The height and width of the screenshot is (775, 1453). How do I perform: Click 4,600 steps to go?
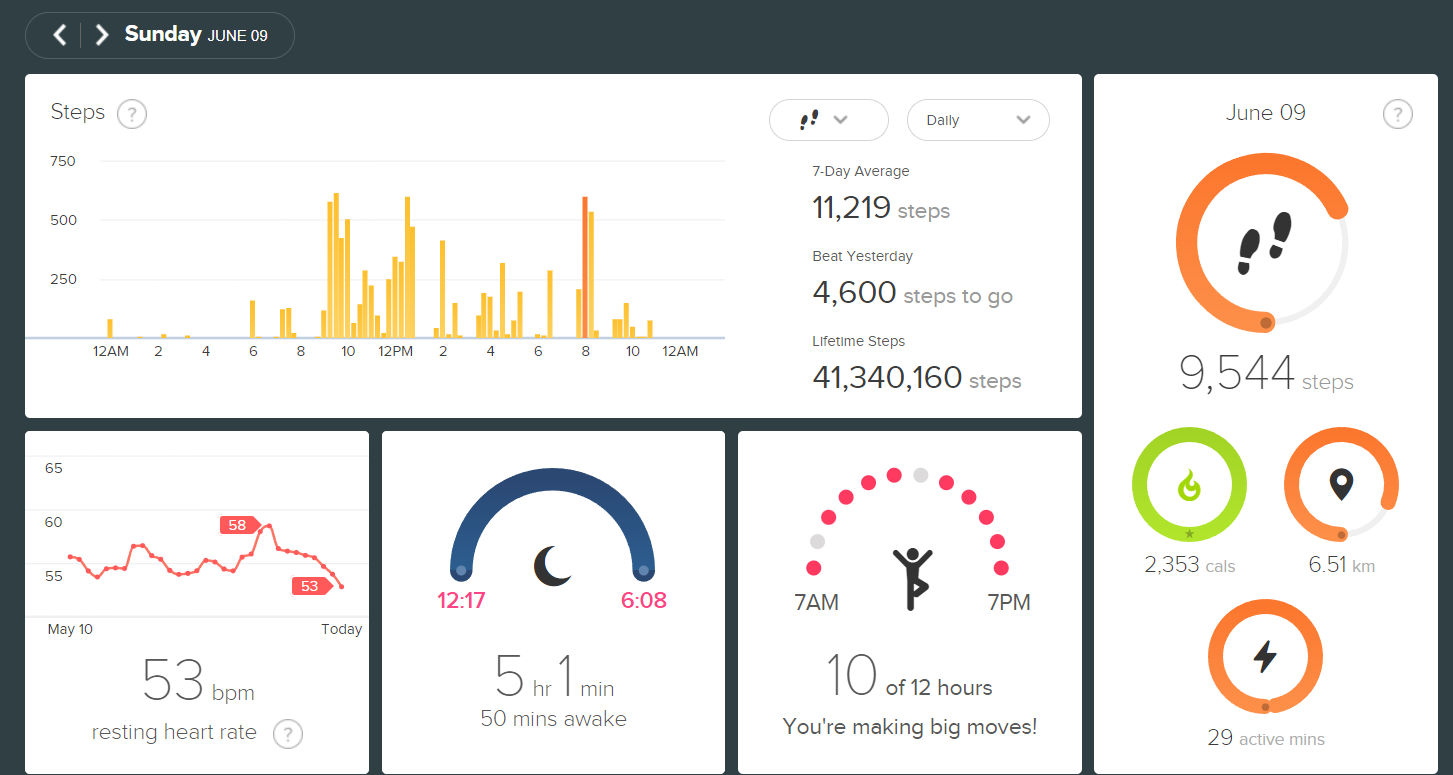[912, 293]
